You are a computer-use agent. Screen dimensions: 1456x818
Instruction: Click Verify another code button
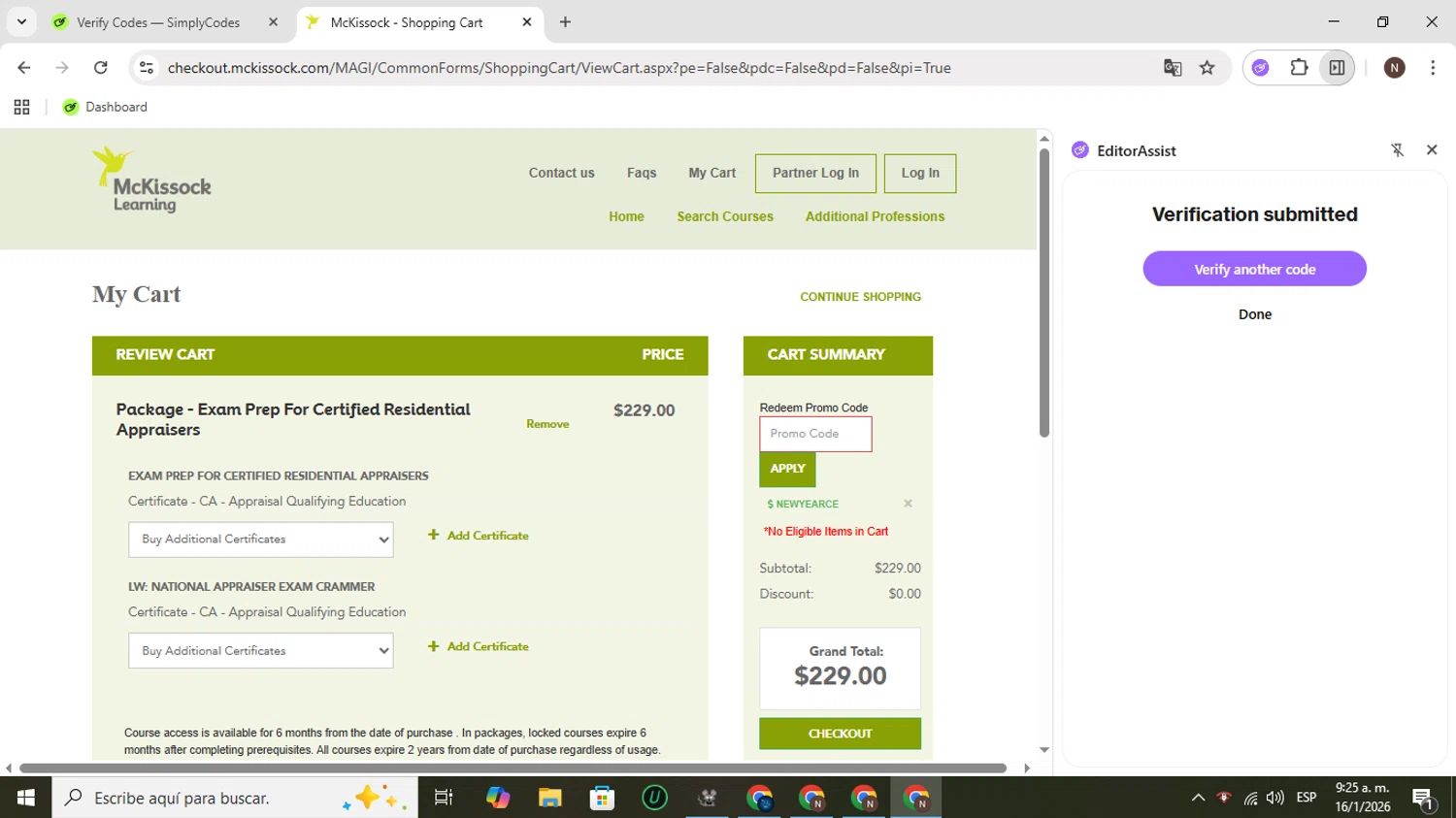click(x=1254, y=269)
